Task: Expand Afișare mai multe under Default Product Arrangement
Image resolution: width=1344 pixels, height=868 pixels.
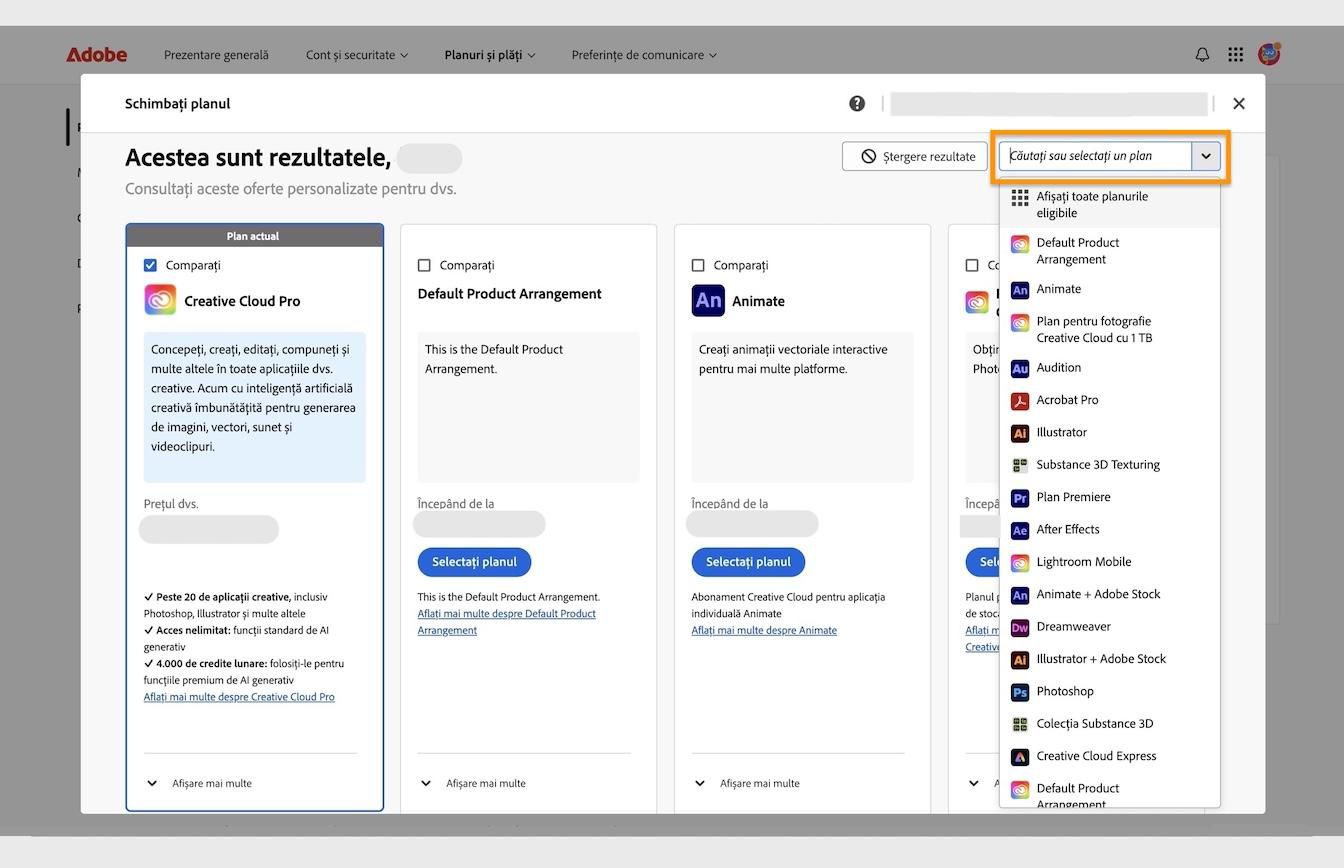Action: click(x=473, y=783)
